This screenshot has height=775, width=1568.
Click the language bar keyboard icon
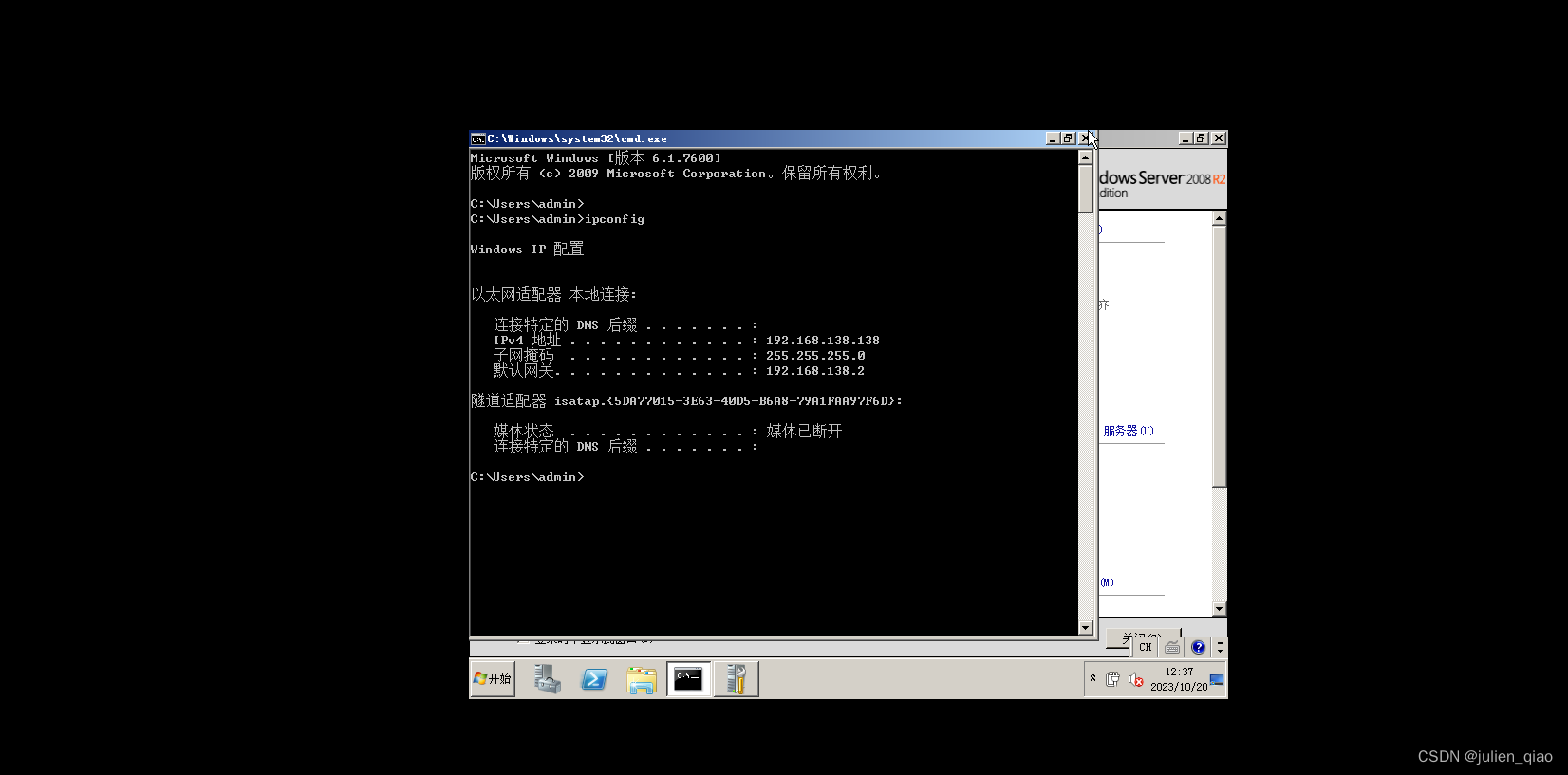1172,647
